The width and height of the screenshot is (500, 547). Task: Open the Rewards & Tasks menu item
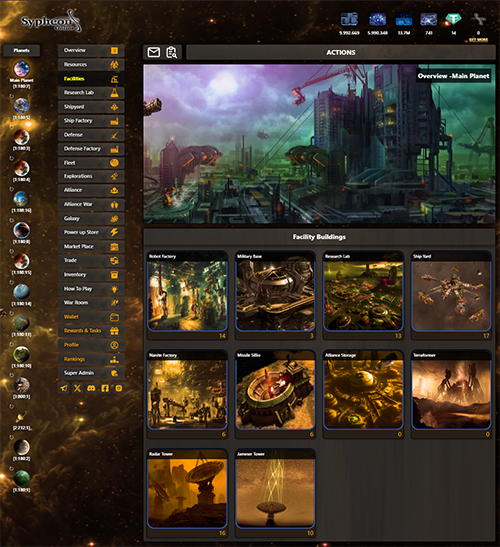pyautogui.click(x=91, y=331)
